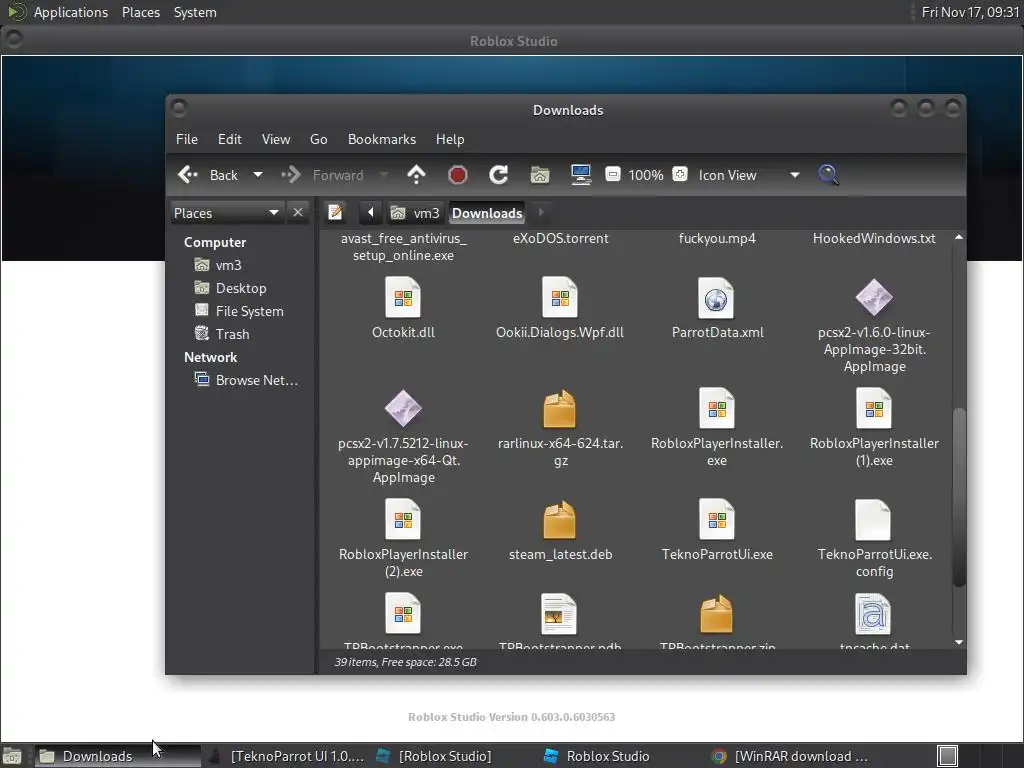Select the TeknoParrotUi.exe.config file icon

874,520
